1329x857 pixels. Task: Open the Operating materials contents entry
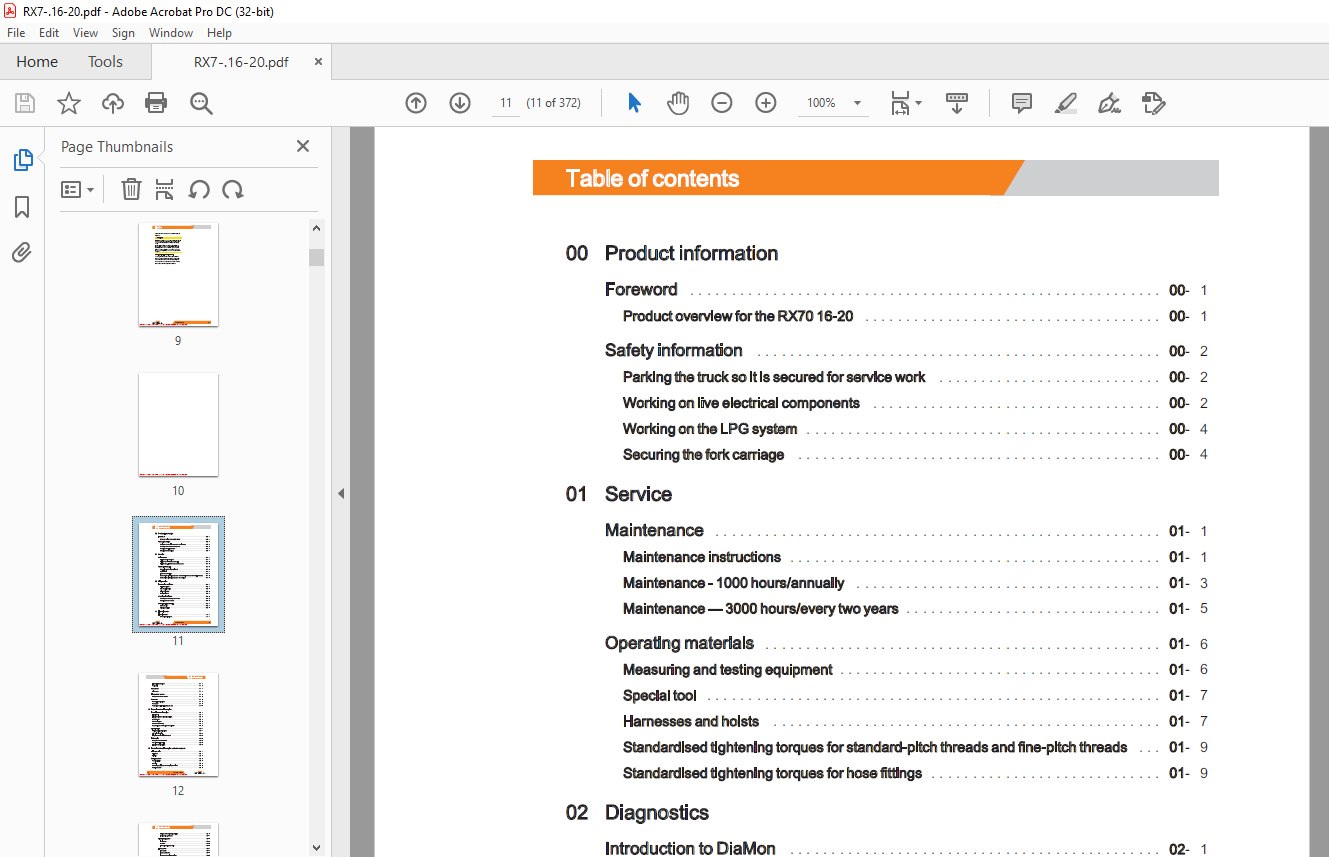(x=679, y=644)
